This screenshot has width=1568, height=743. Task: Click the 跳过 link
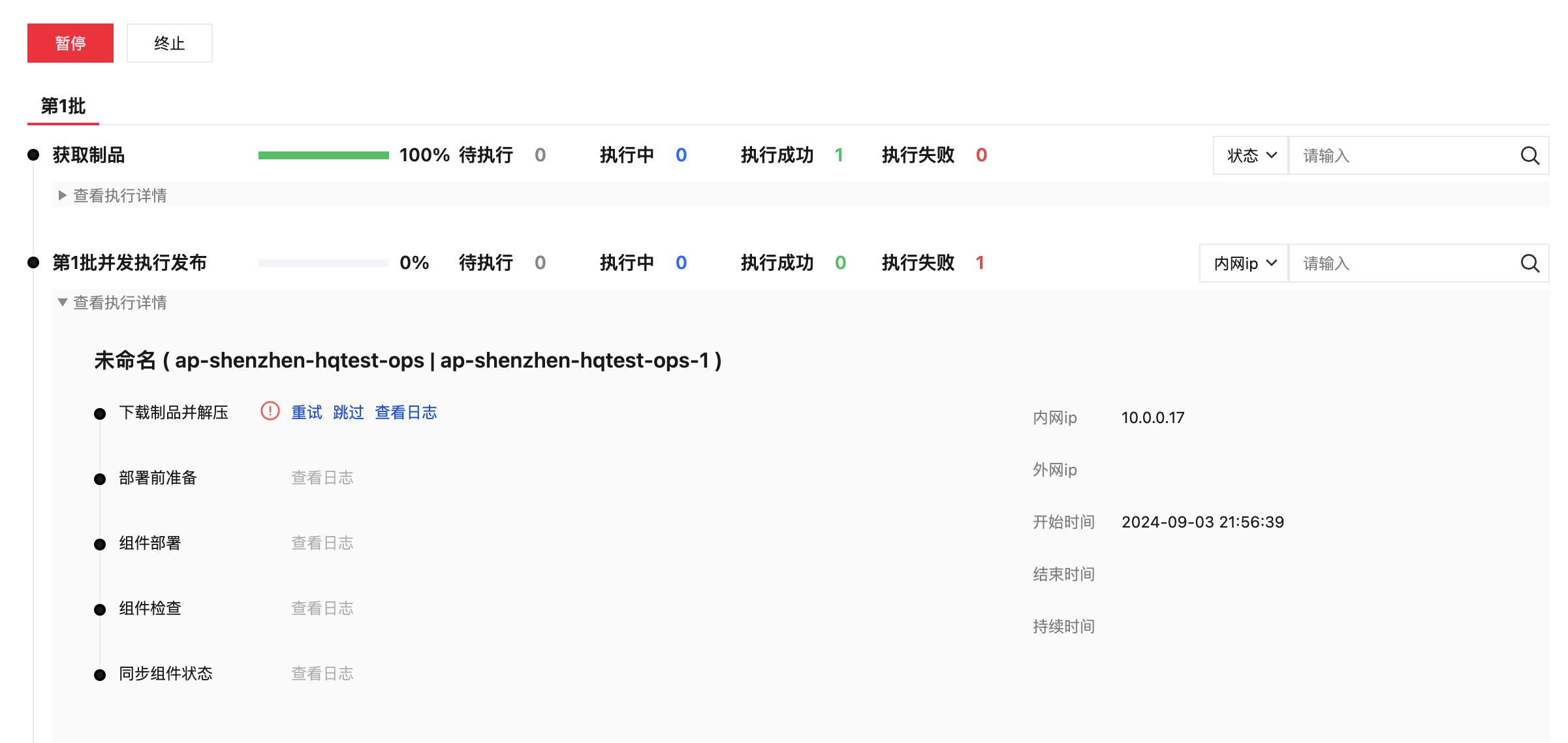click(348, 413)
